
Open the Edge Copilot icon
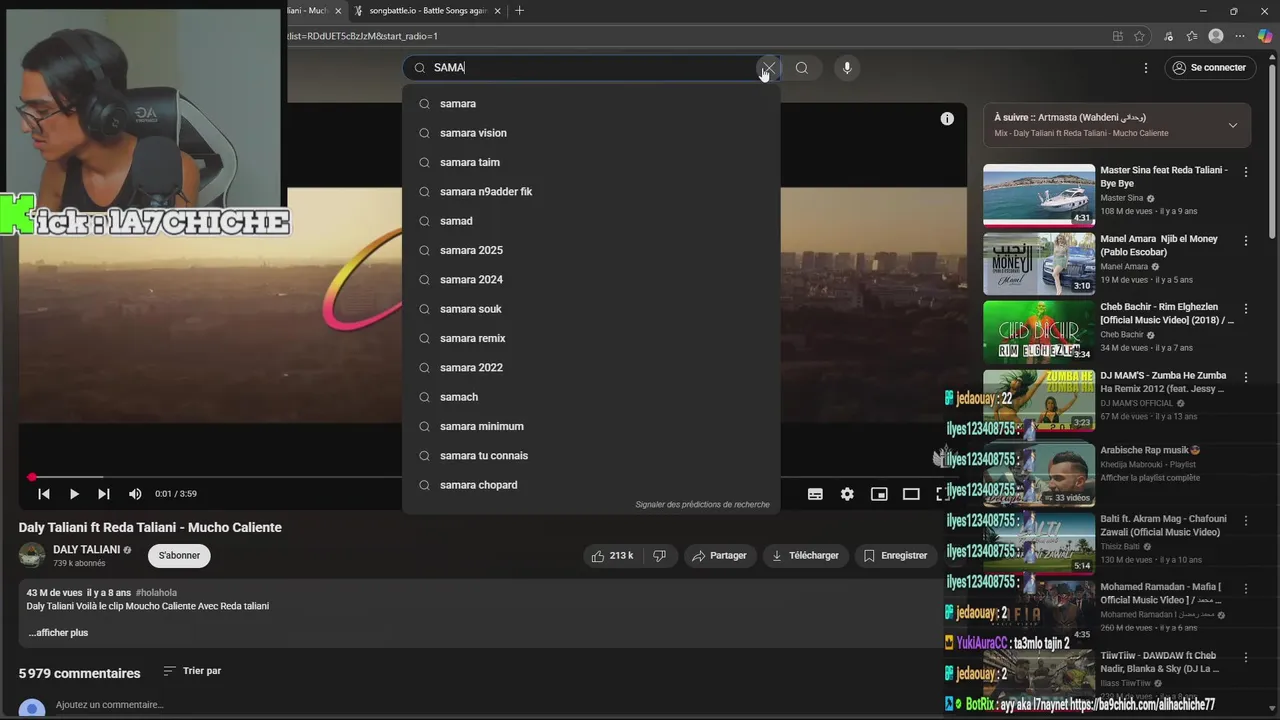coord(1265,36)
